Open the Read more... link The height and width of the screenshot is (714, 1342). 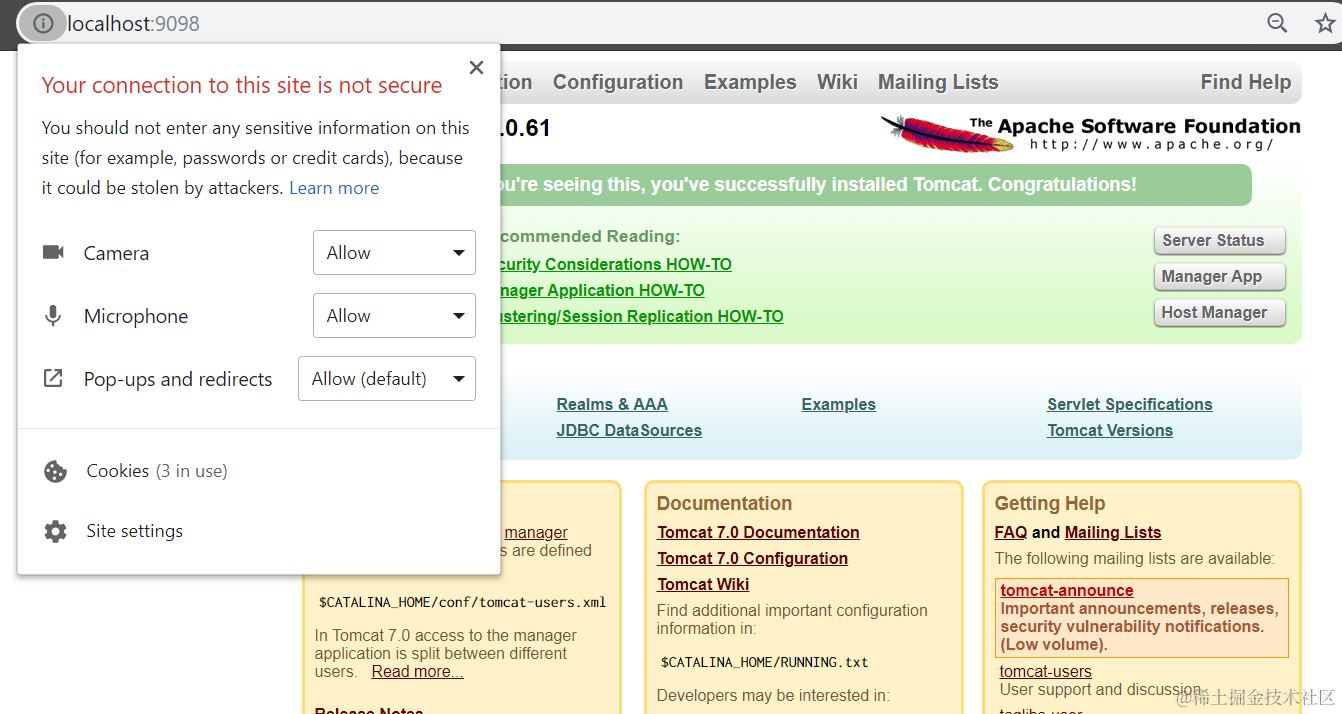pos(418,671)
